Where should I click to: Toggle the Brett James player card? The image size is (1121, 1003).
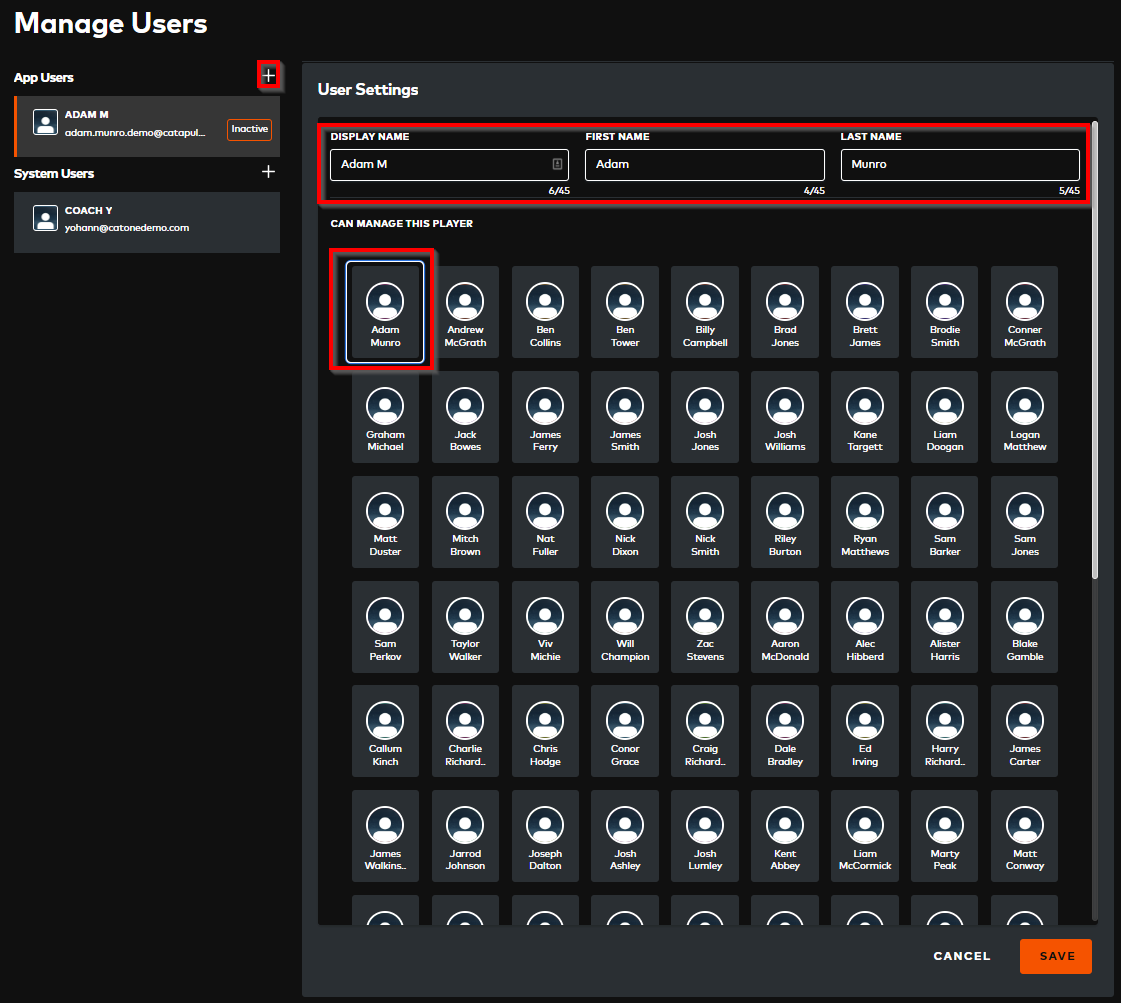coord(865,312)
